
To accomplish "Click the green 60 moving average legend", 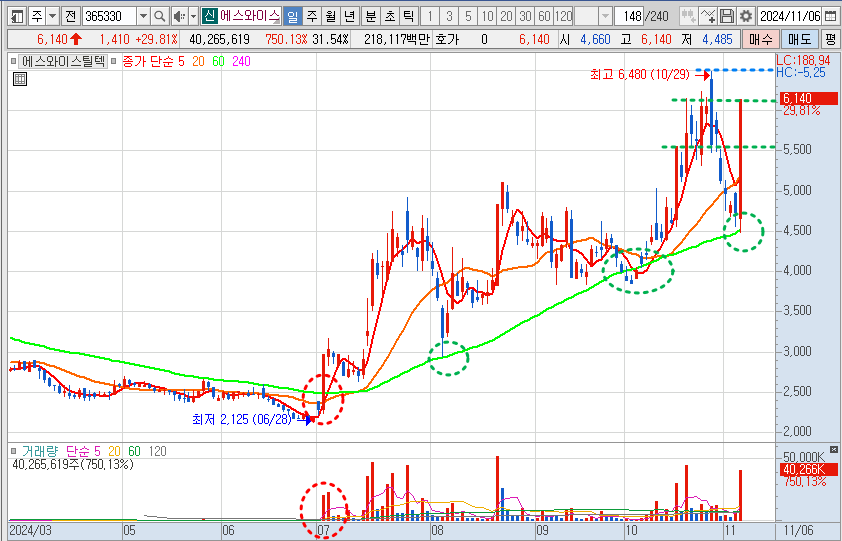I will pos(218,61).
